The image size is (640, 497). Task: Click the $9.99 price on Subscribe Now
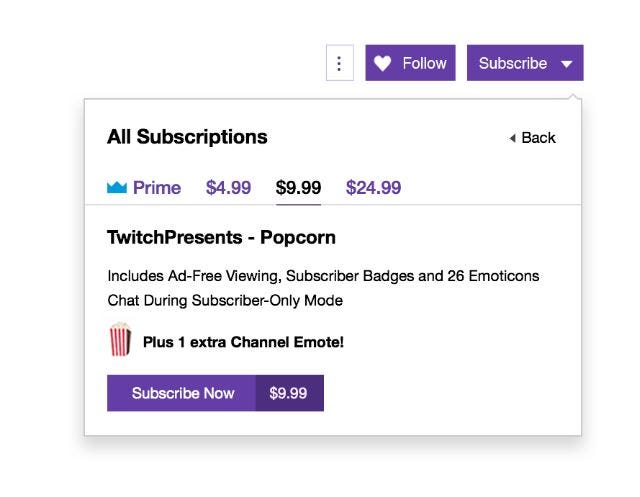tap(288, 393)
